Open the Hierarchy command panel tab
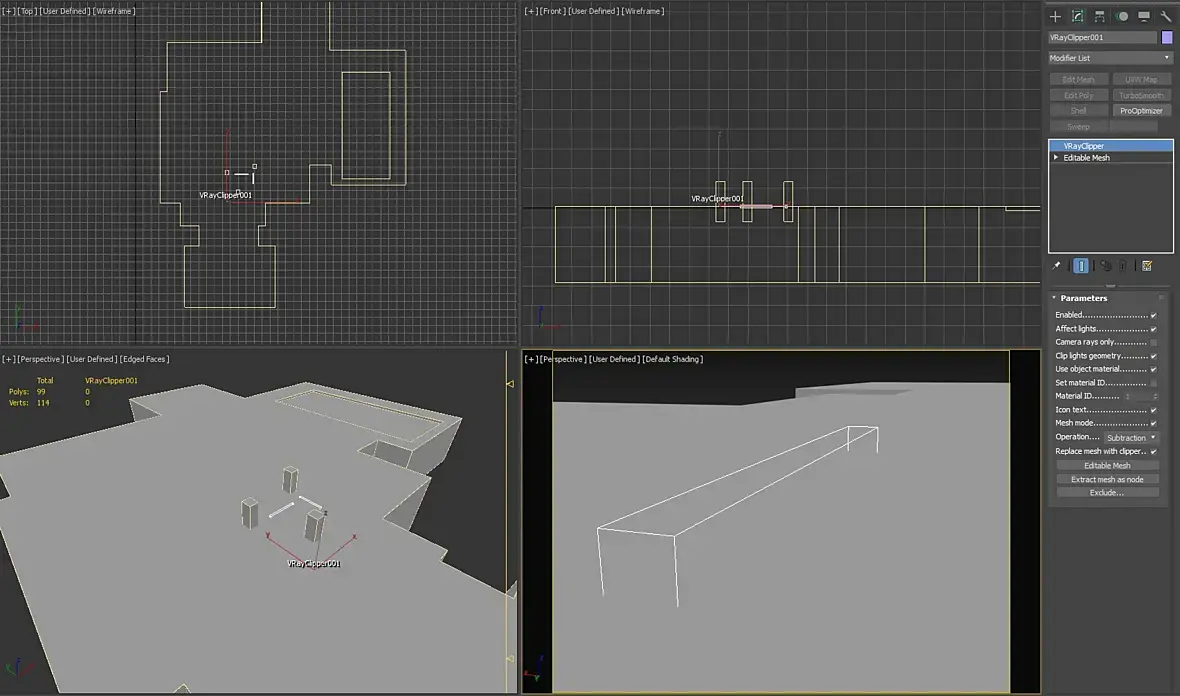The image size is (1180, 696). pos(1099,16)
